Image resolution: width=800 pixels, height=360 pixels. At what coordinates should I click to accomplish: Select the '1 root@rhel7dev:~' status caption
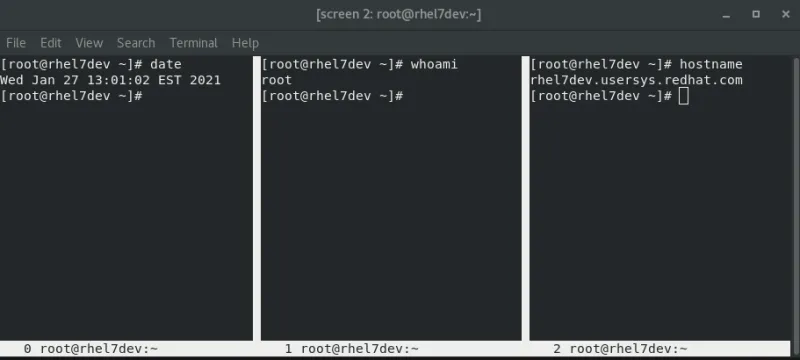pos(352,349)
